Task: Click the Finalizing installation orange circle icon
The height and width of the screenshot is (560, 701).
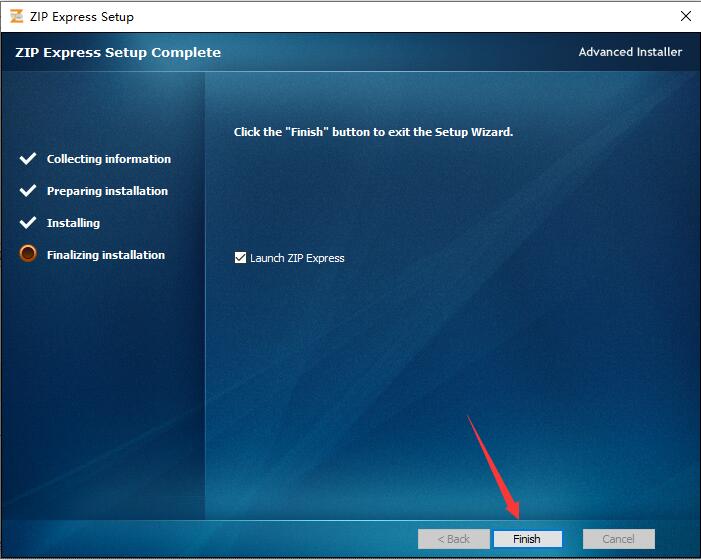Action: tap(28, 253)
